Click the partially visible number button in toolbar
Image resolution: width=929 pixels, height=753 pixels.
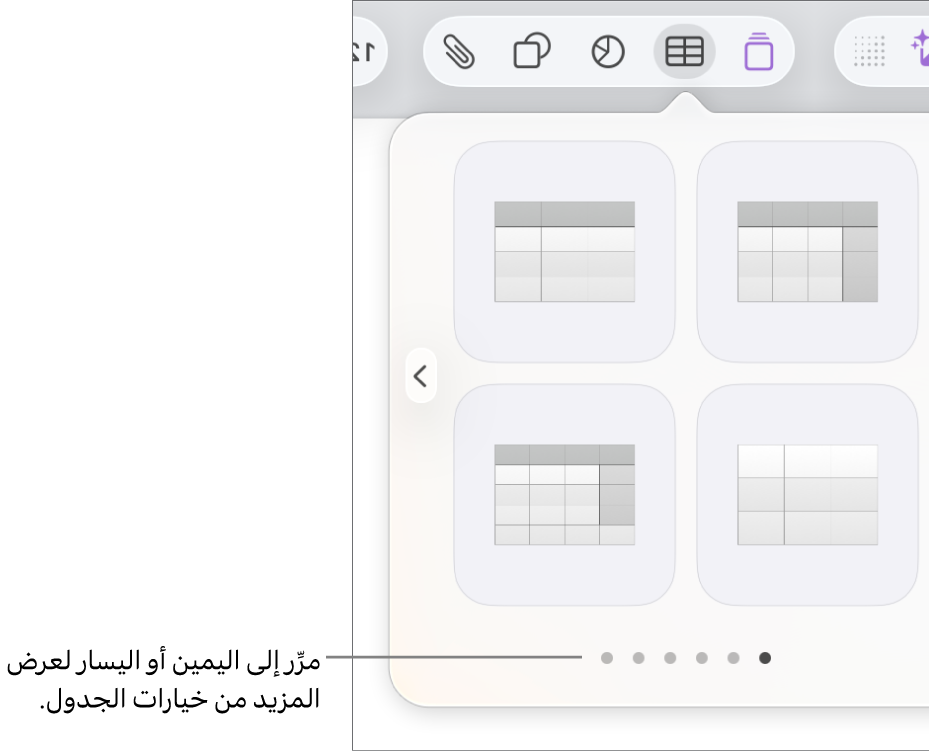[x=367, y=52]
